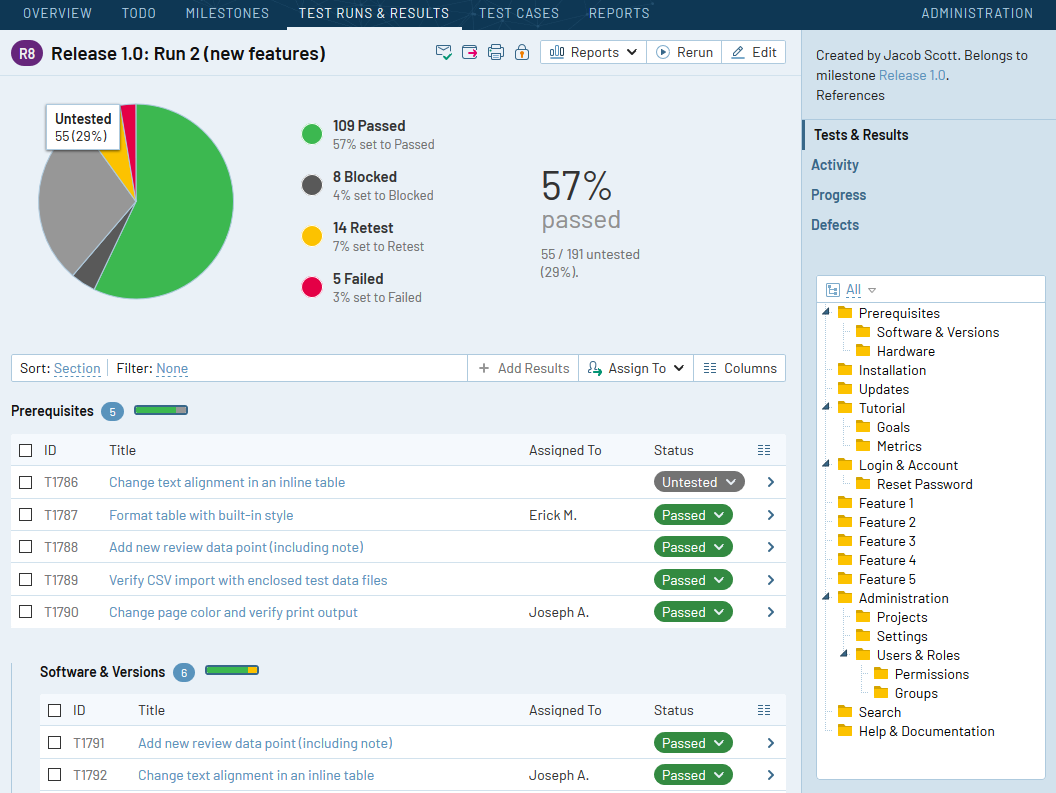Collapse the Administration tree node
Screen dimensions: 1056x793
coord(826,597)
